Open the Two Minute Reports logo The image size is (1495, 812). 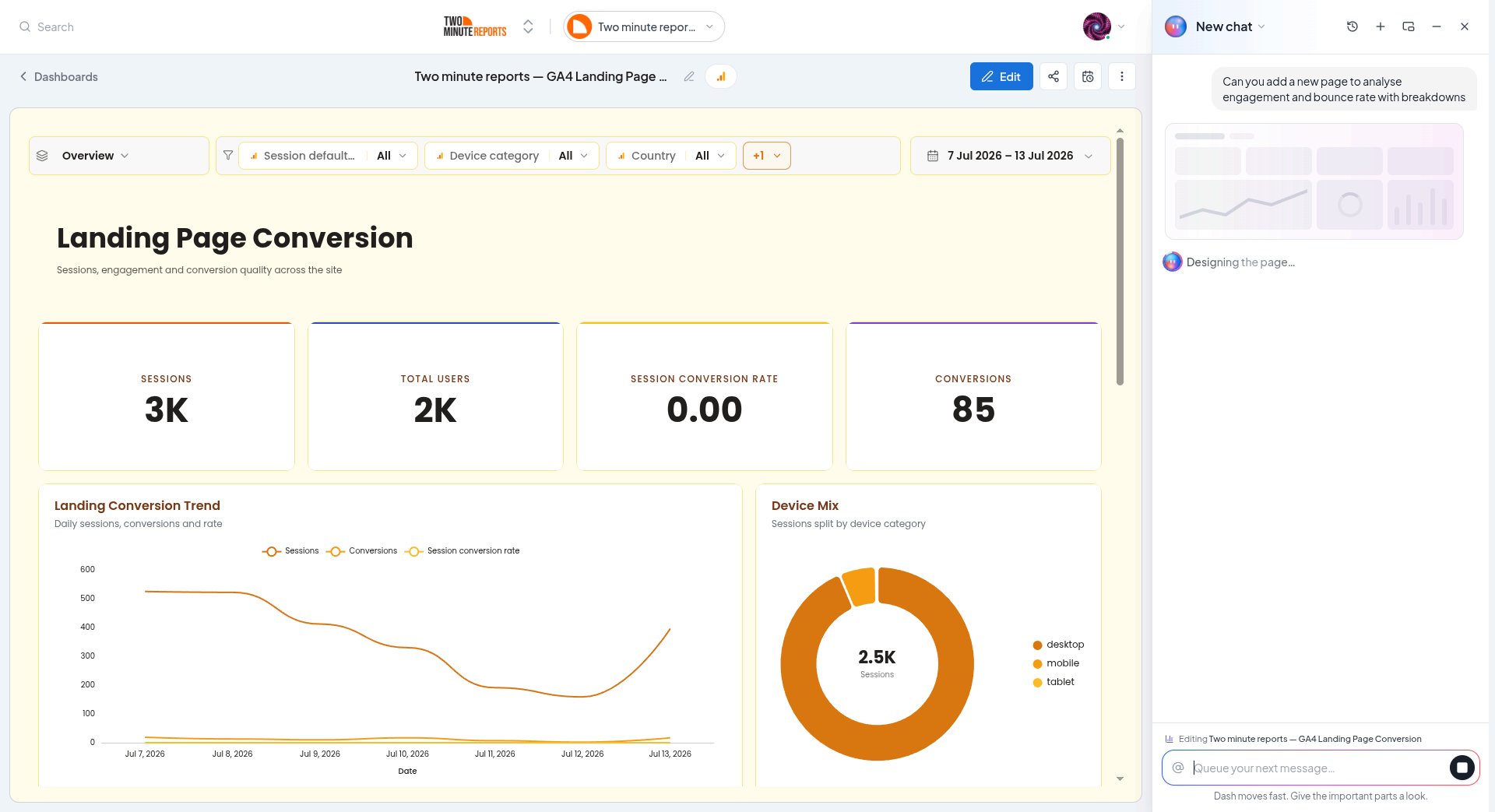[x=475, y=26]
